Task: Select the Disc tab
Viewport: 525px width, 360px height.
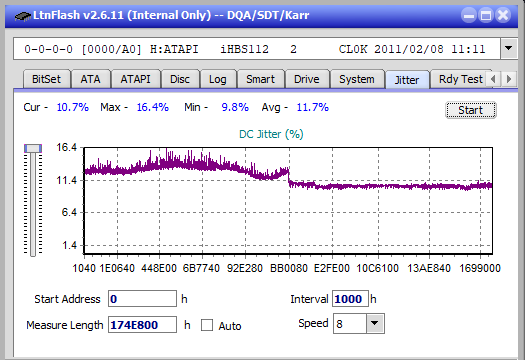Action: pyautogui.click(x=180, y=79)
